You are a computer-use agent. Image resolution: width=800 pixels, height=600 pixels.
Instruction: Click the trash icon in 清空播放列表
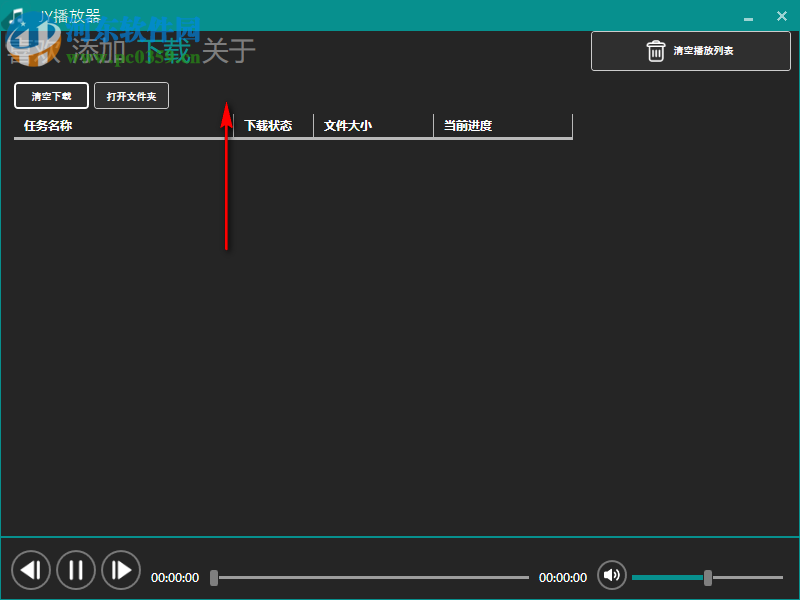[656, 50]
